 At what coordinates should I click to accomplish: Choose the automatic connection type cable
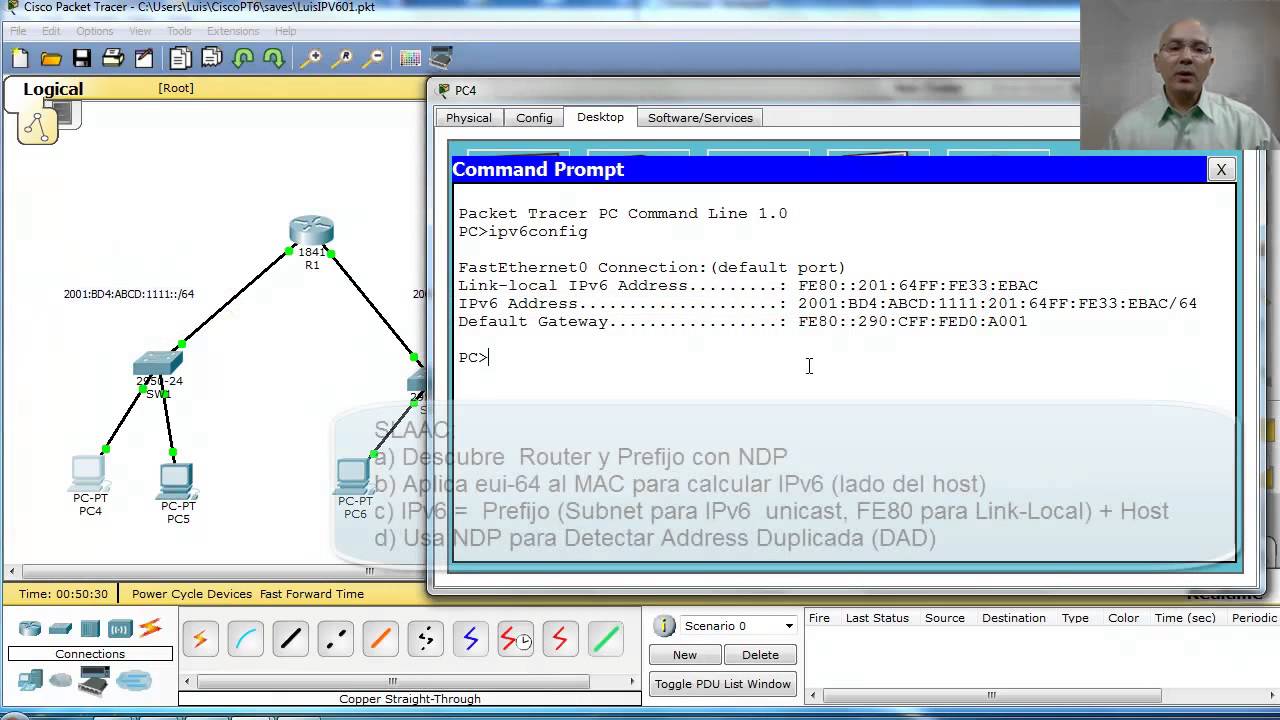201,638
